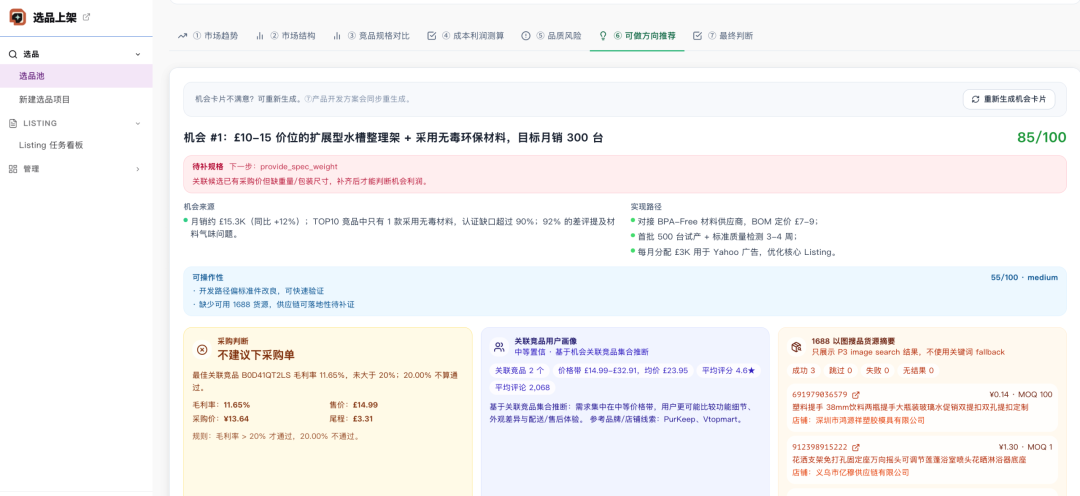Image resolution: width=1080 pixels, height=496 pixels.
Task: Click the check icon of 最终判断 tab
Action: (697, 36)
